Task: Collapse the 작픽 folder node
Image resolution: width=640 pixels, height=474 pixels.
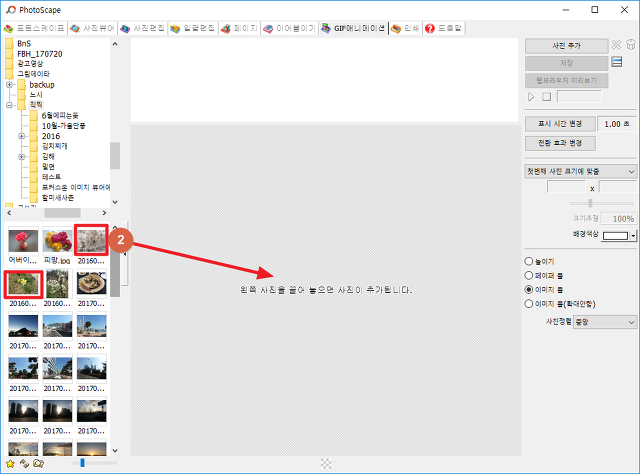Action: (x=9, y=105)
